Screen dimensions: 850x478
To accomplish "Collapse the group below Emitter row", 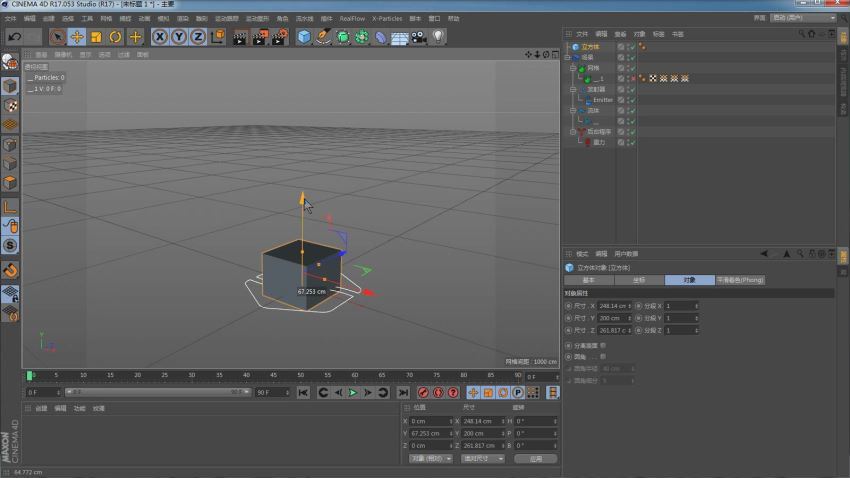I will tap(573, 111).
